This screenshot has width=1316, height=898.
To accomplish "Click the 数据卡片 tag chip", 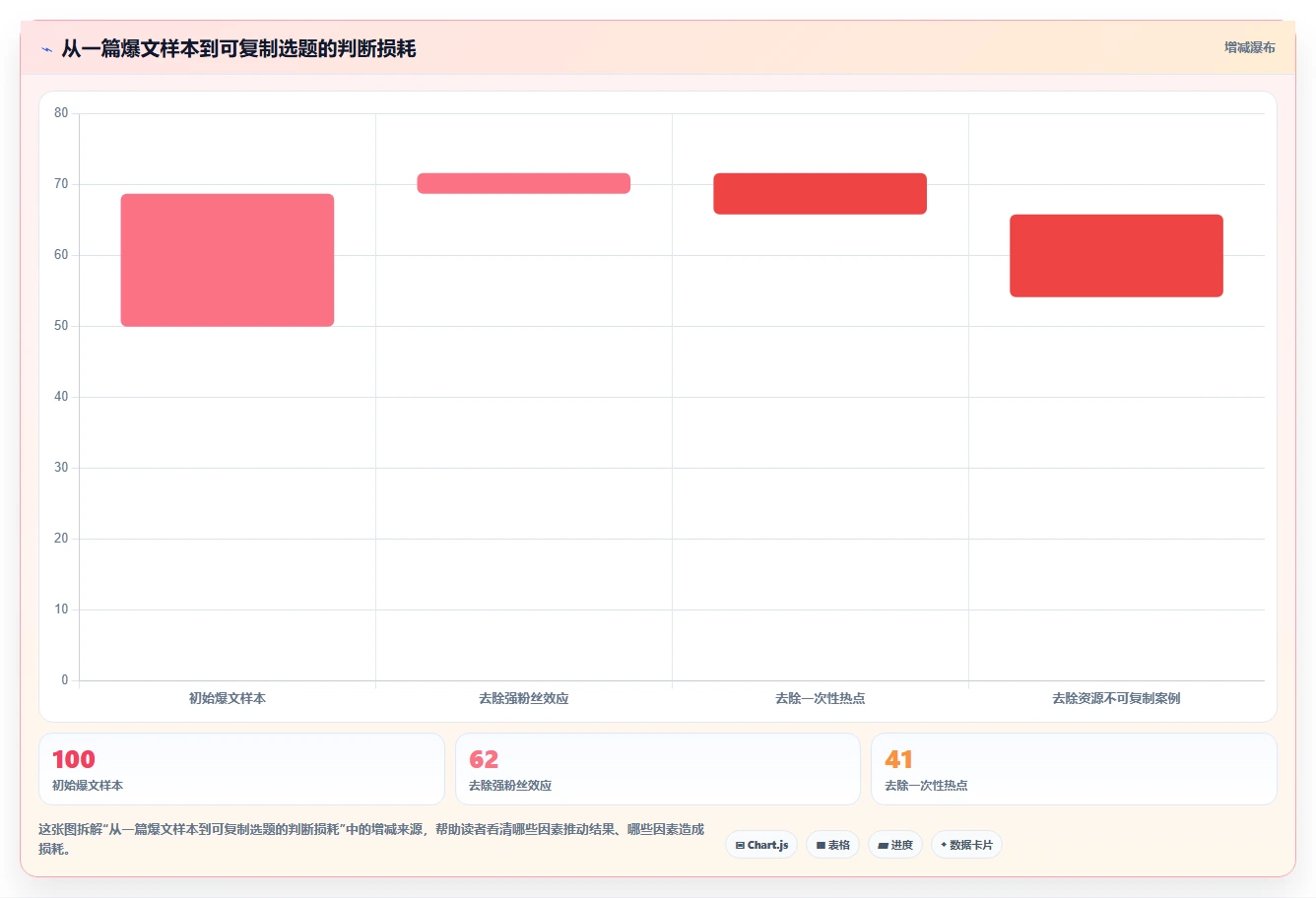I will (x=966, y=845).
